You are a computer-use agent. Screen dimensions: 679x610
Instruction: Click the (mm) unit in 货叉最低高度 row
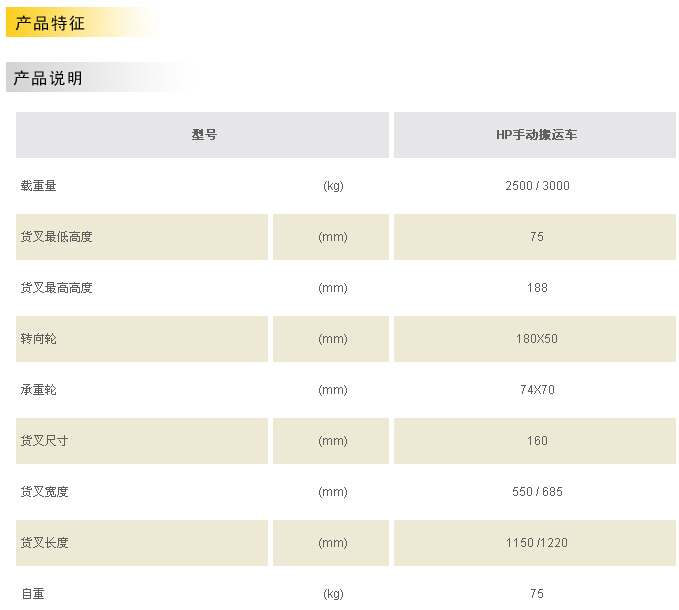point(333,237)
